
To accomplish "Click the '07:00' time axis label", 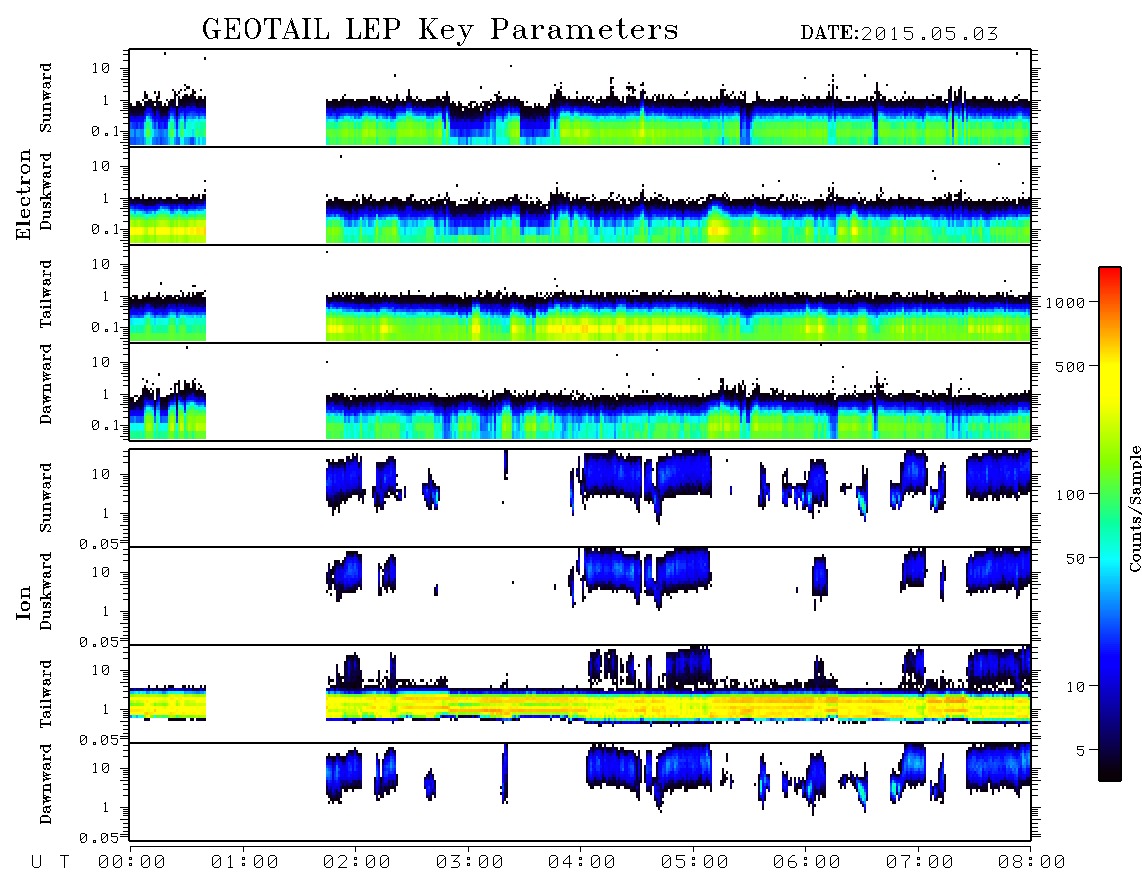I will point(920,862).
